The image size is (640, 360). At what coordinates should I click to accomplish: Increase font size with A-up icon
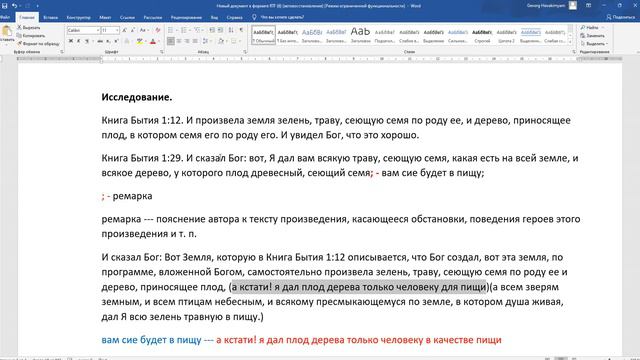pyautogui.click(x=125, y=30)
